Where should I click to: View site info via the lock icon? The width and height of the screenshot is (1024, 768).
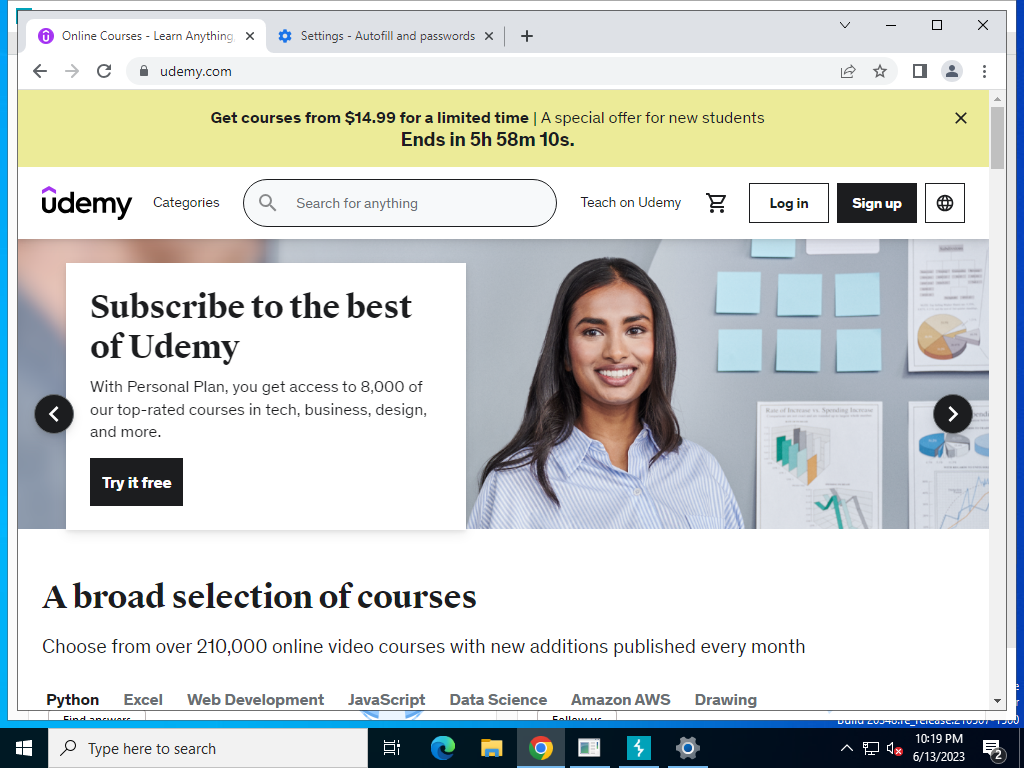(144, 71)
